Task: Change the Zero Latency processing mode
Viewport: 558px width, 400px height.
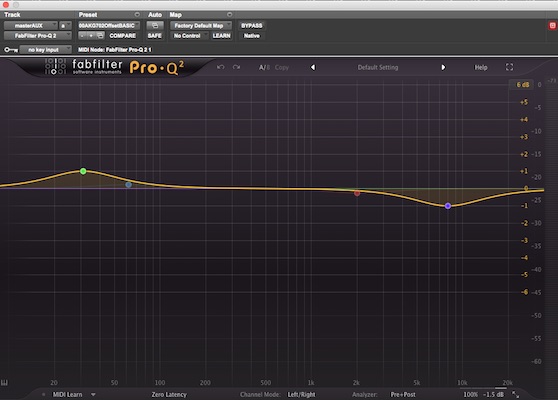Action: click(169, 394)
